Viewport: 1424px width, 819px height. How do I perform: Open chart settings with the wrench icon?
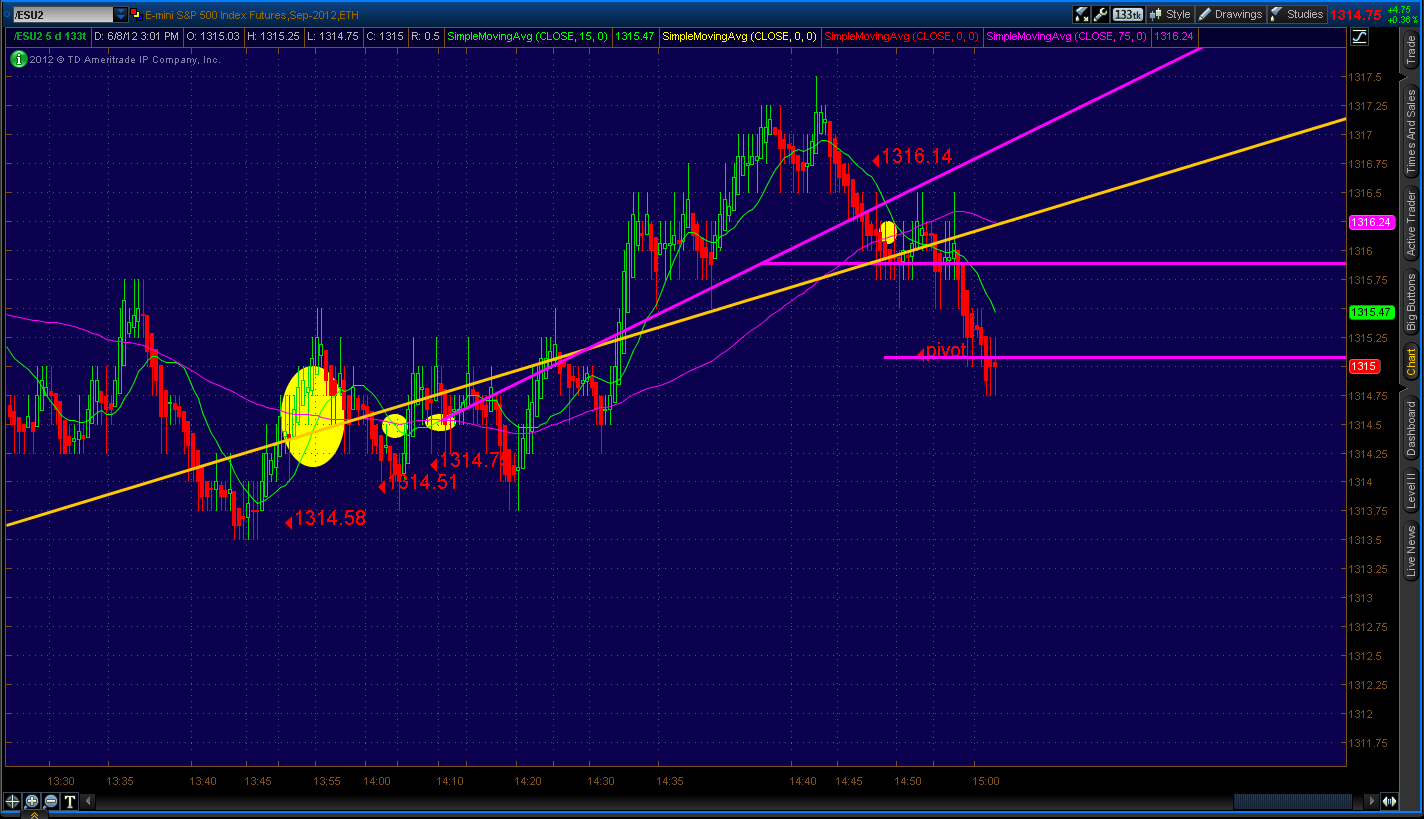point(1101,15)
